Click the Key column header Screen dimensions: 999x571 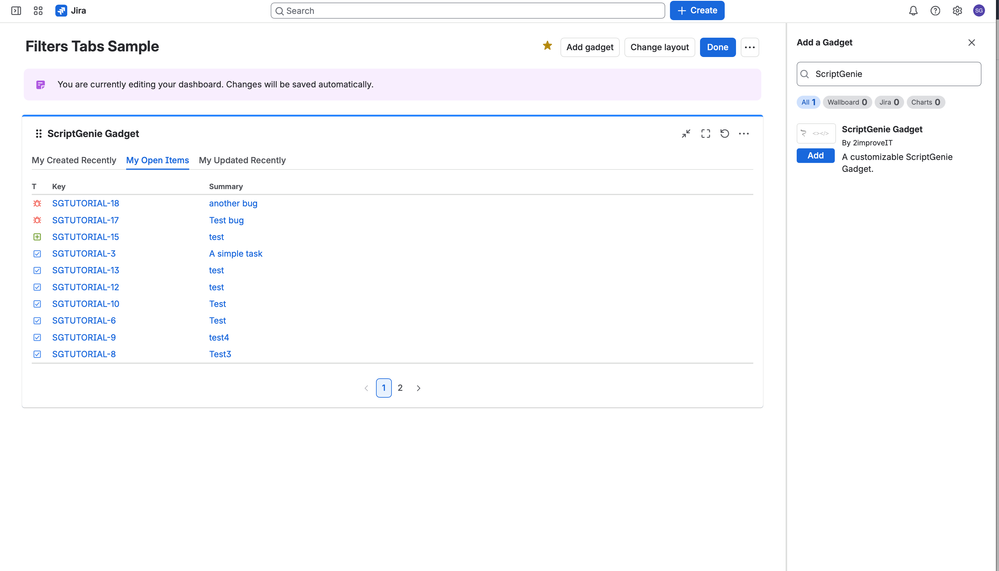coord(59,187)
